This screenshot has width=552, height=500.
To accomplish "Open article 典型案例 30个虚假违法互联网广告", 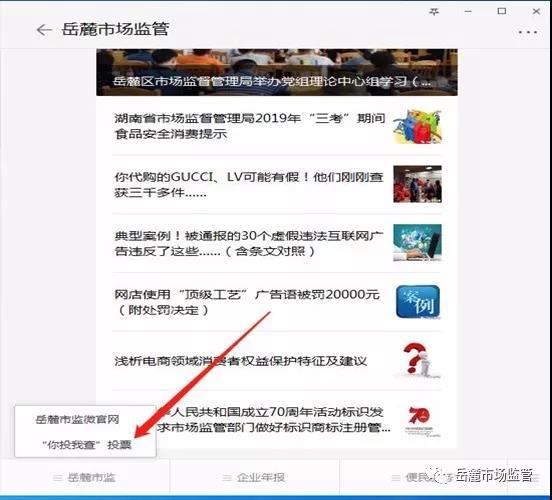I will coord(277,243).
